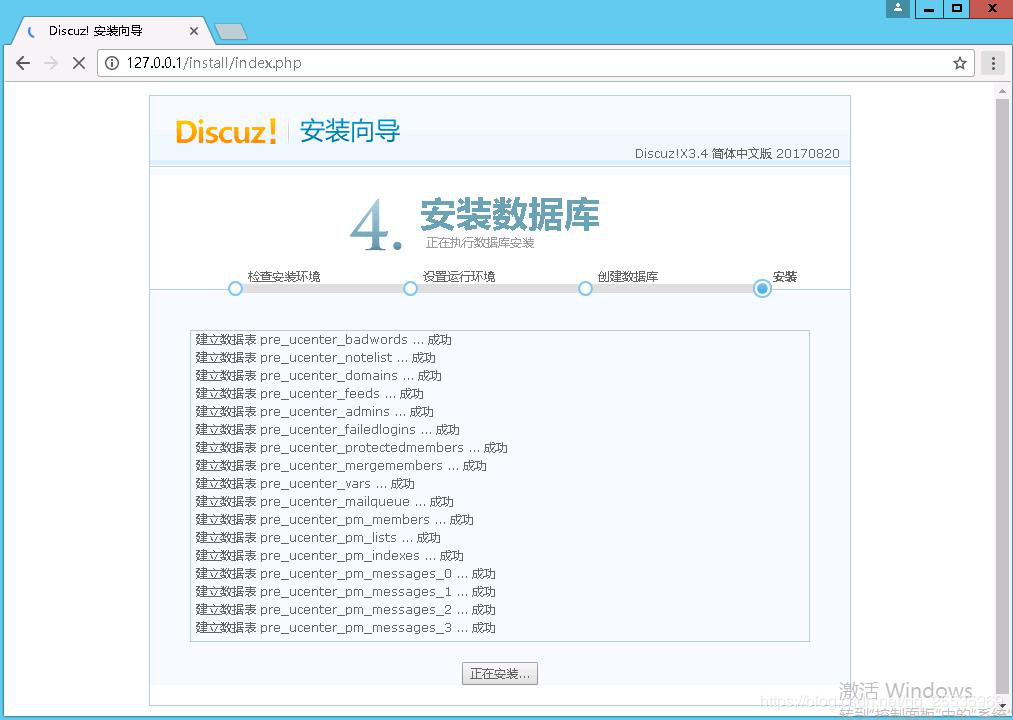Select the 设置运行环境 step circle
The height and width of the screenshot is (720, 1013).
pos(410,288)
